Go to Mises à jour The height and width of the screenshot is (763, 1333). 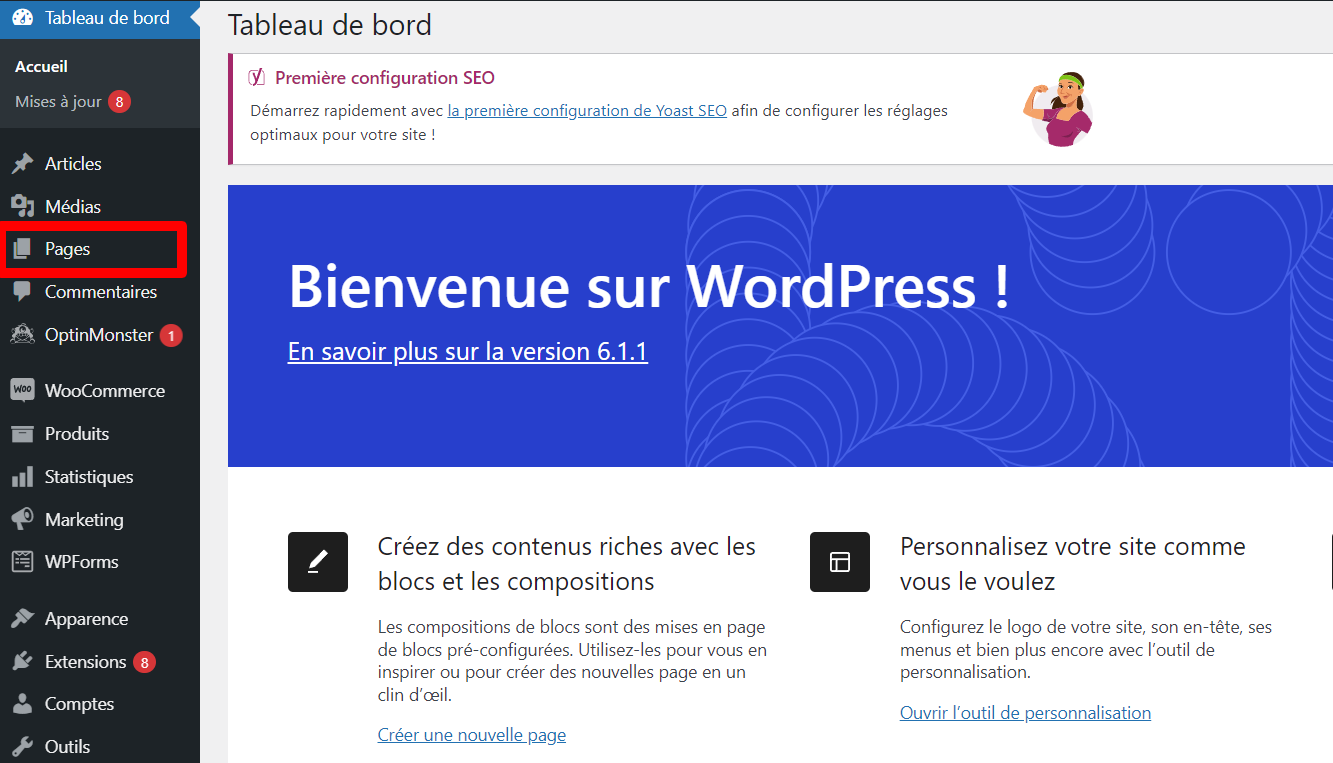63,101
